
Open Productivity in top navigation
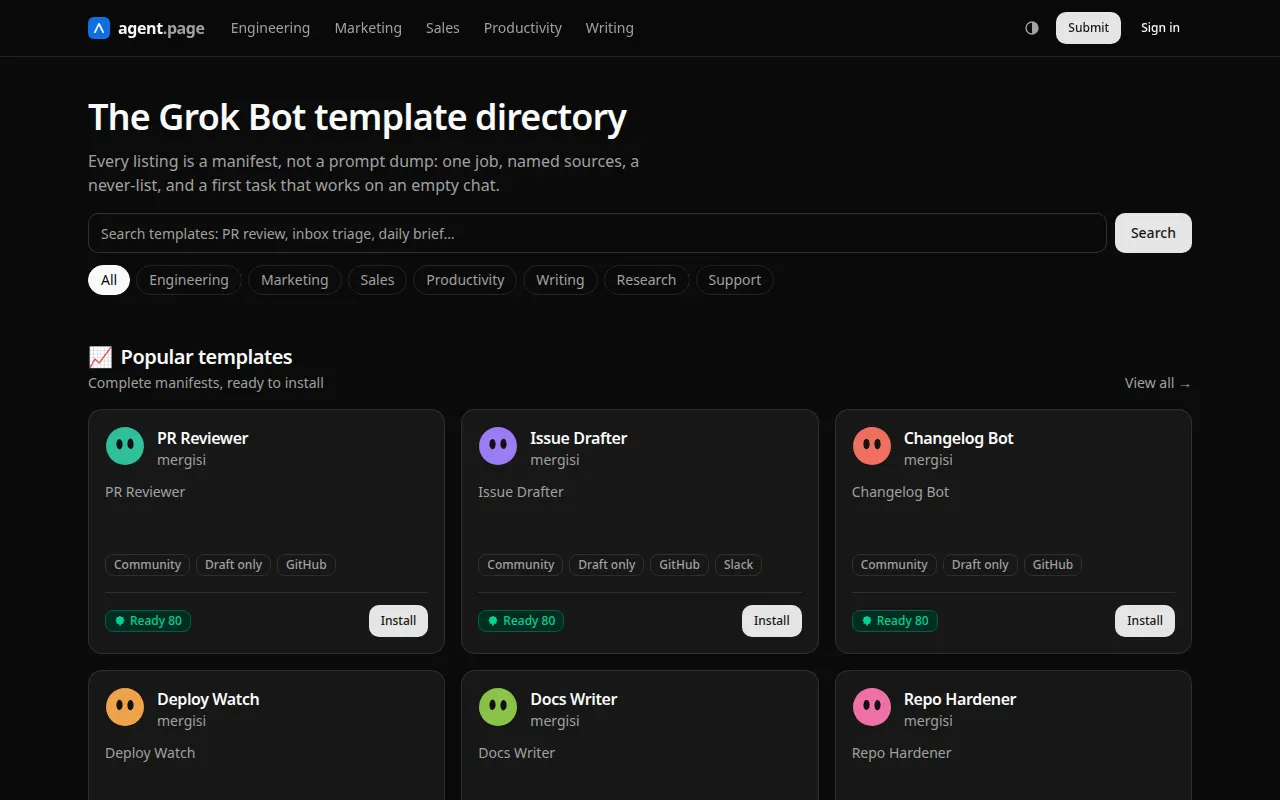(523, 28)
